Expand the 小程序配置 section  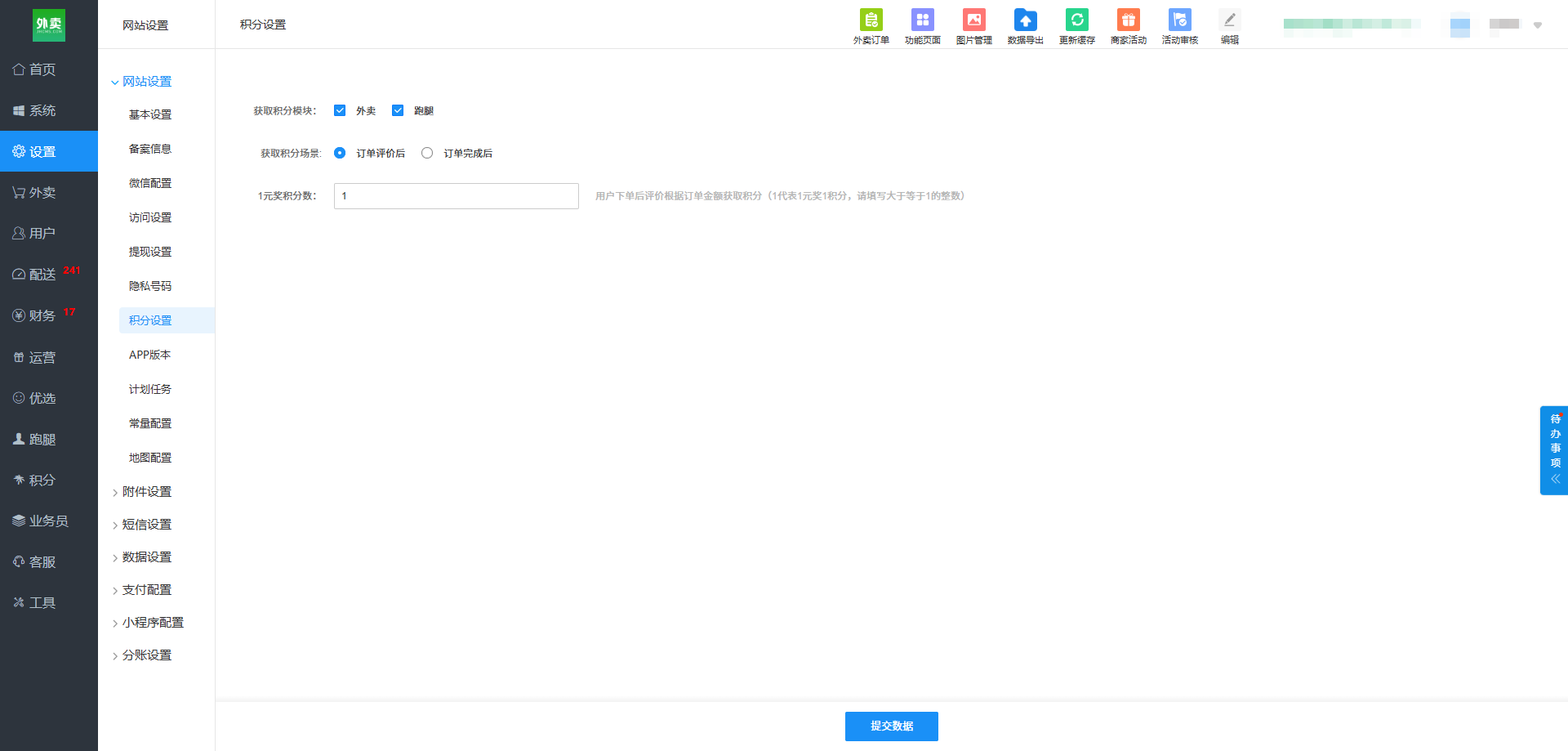[148, 622]
